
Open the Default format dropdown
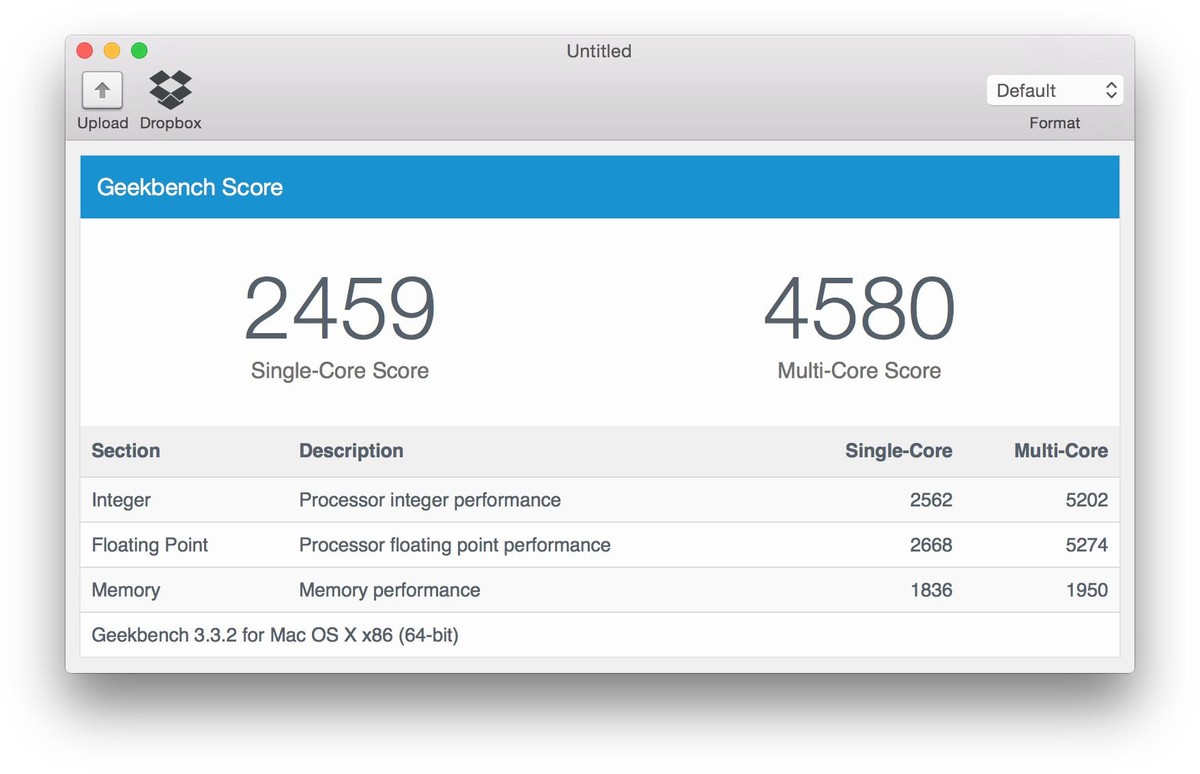1055,90
